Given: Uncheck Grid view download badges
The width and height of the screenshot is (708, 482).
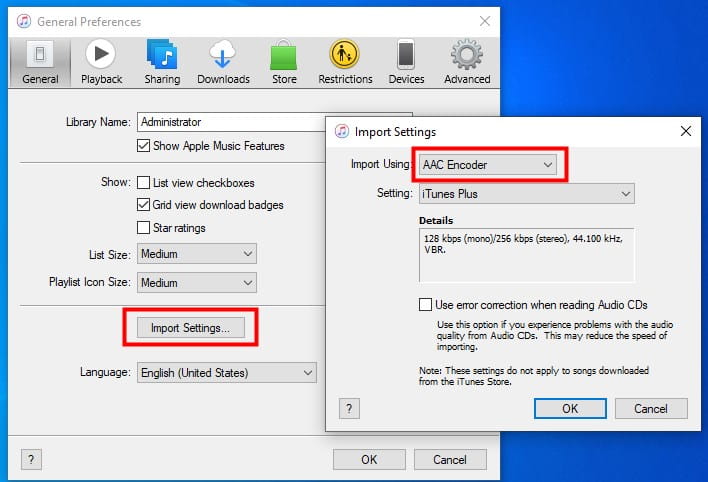Looking at the screenshot, I should [x=143, y=205].
